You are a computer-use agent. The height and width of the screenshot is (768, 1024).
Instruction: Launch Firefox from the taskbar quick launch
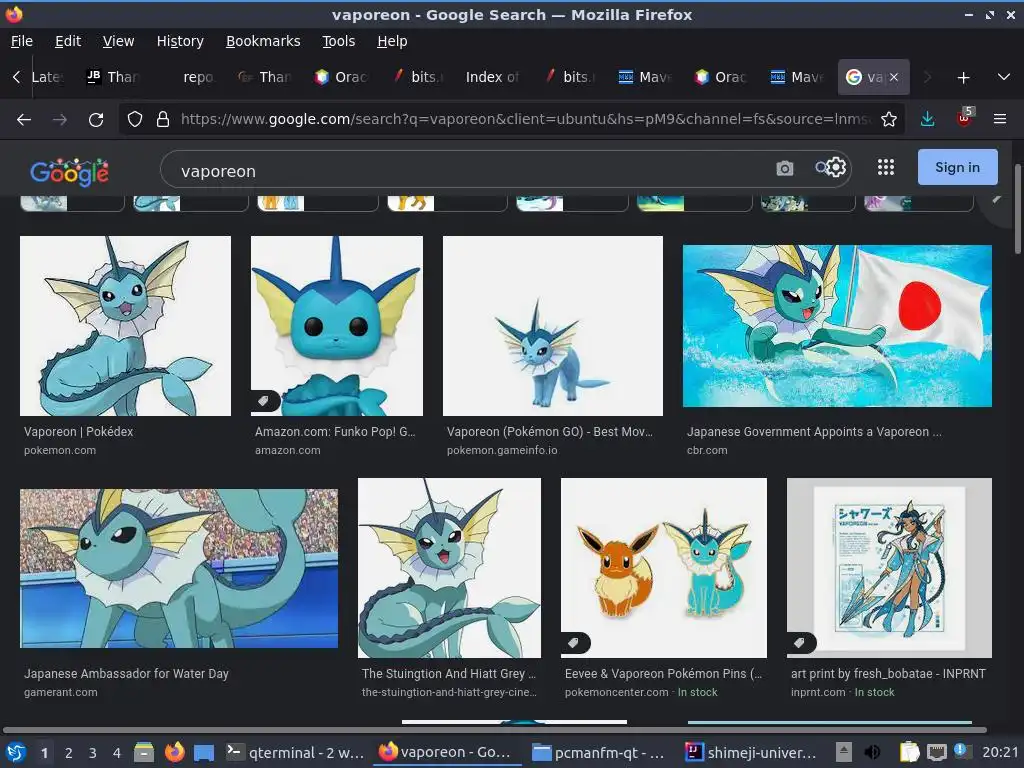[174, 752]
